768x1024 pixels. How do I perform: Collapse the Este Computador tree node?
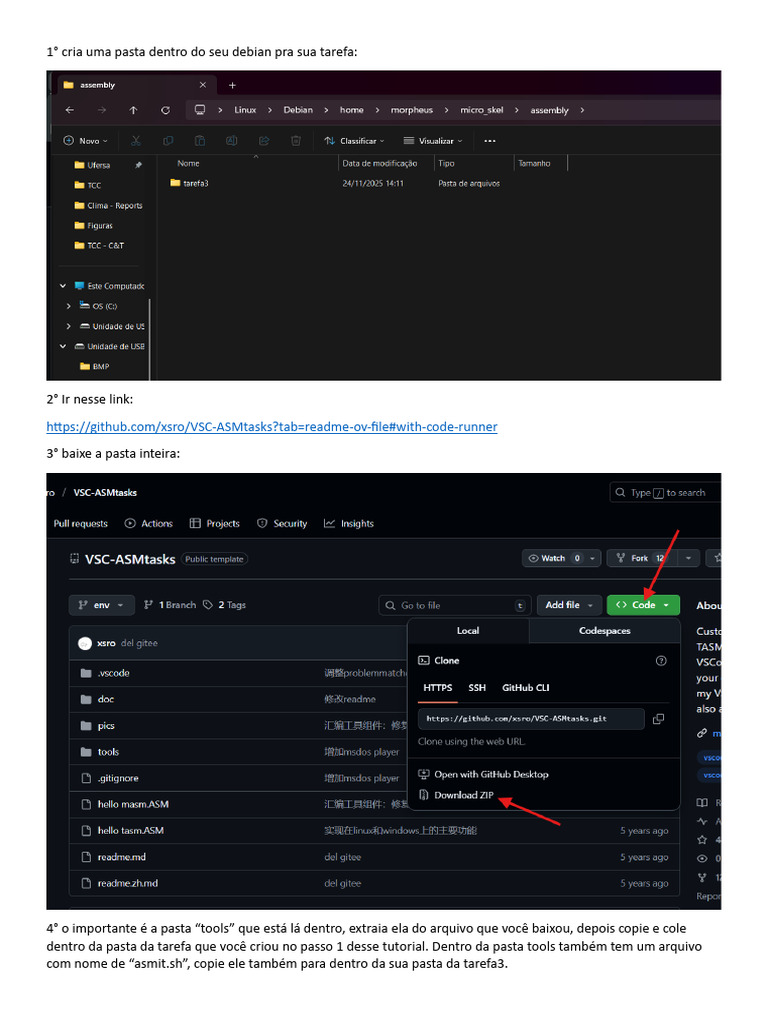[x=63, y=286]
